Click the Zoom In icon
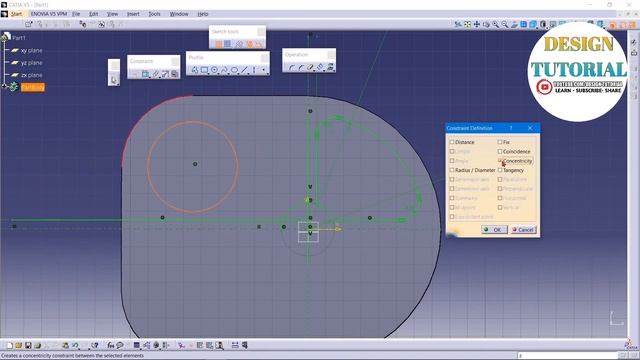Viewport: 640px width, 360px height. point(495,24)
